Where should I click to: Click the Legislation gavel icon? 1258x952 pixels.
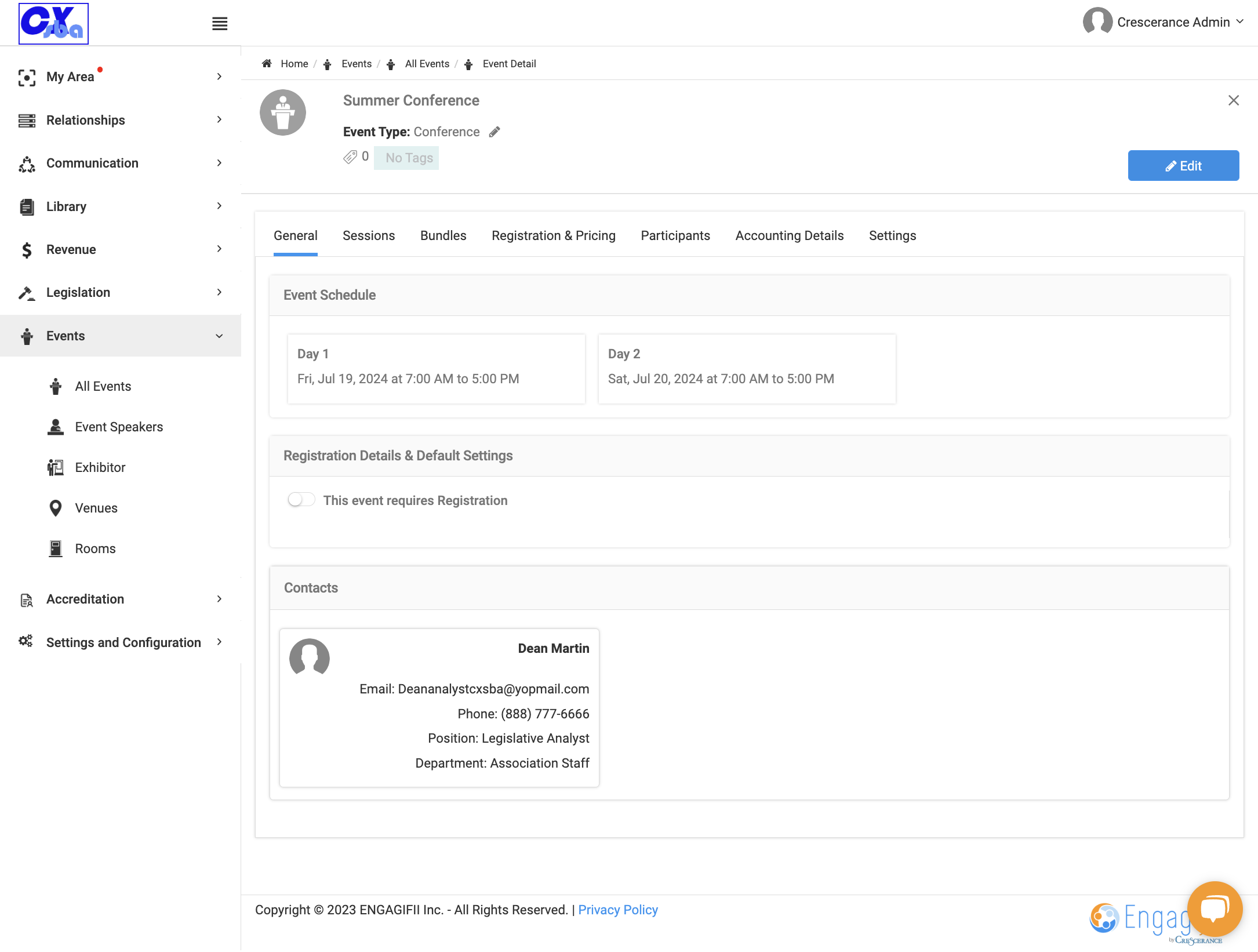[x=27, y=293]
